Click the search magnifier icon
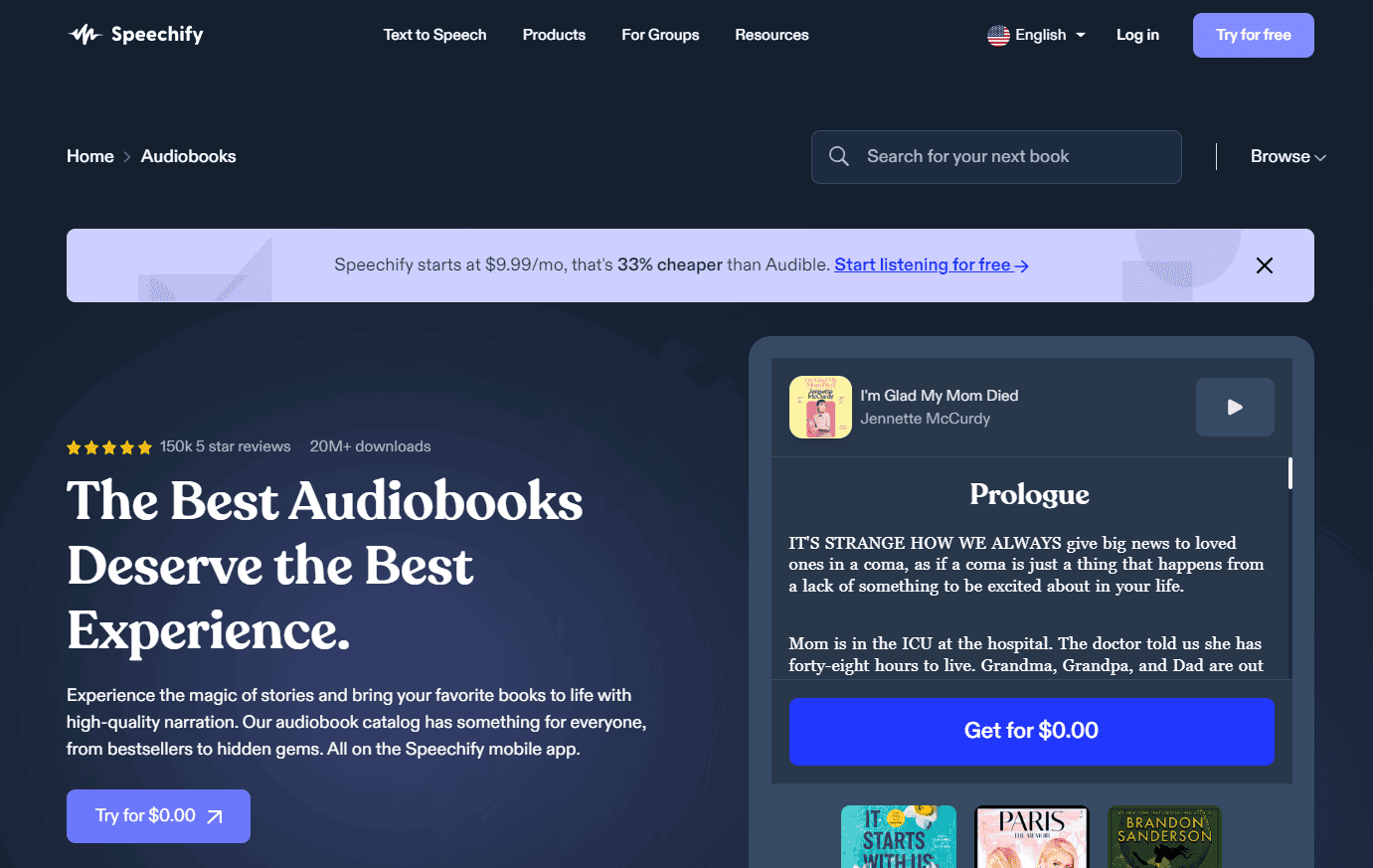The image size is (1373, 868). tap(839, 156)
